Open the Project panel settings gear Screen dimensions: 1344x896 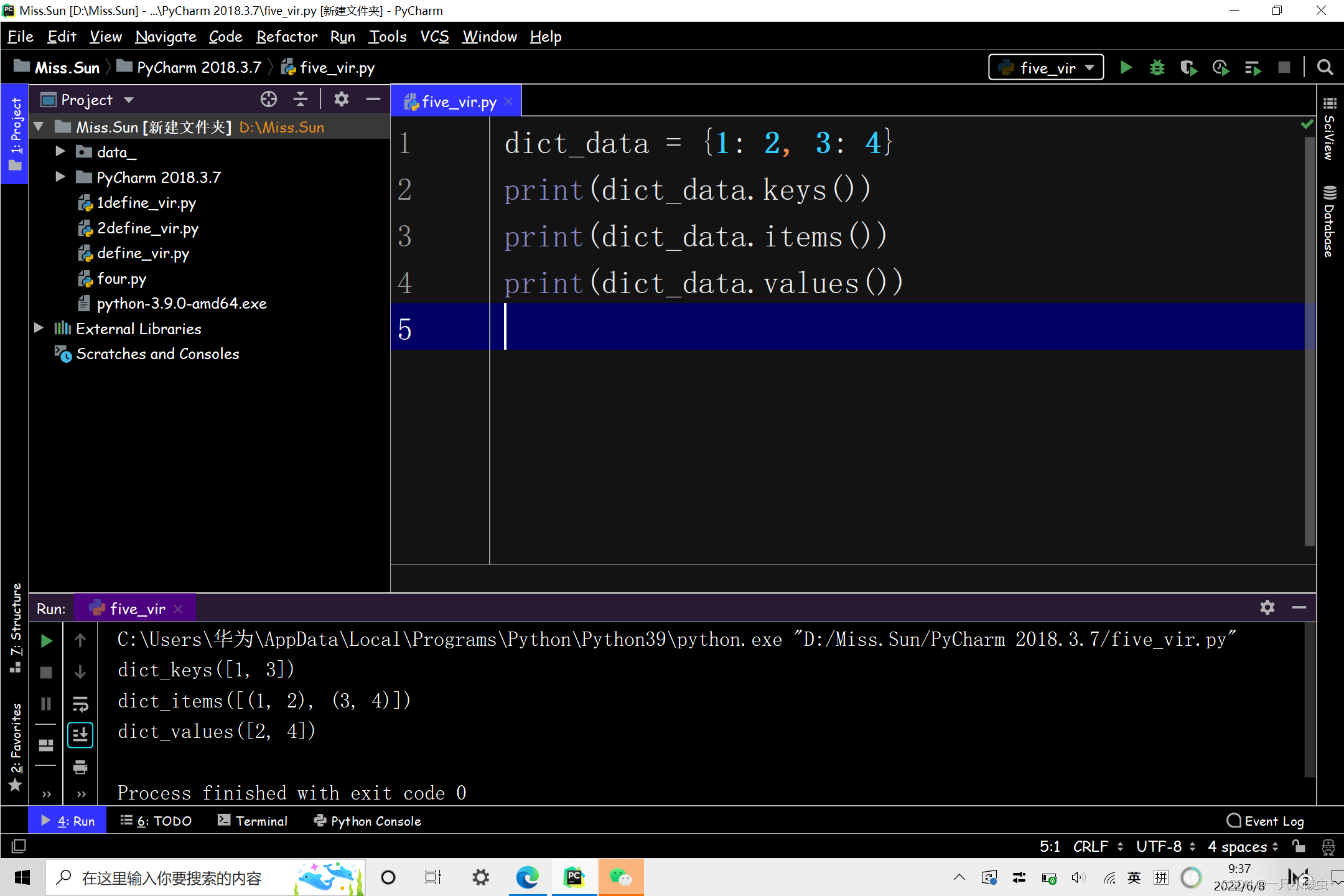(342, 100)
